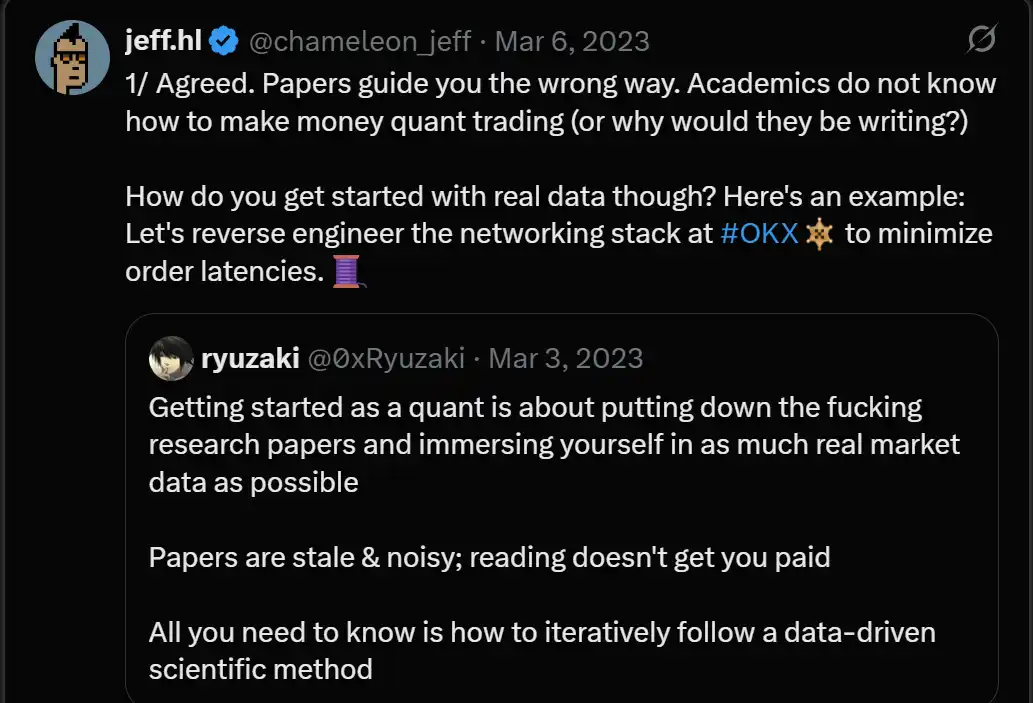Click the 'order latencies.' text
This screenshot has height=703, width=1033.
(224, 272)
